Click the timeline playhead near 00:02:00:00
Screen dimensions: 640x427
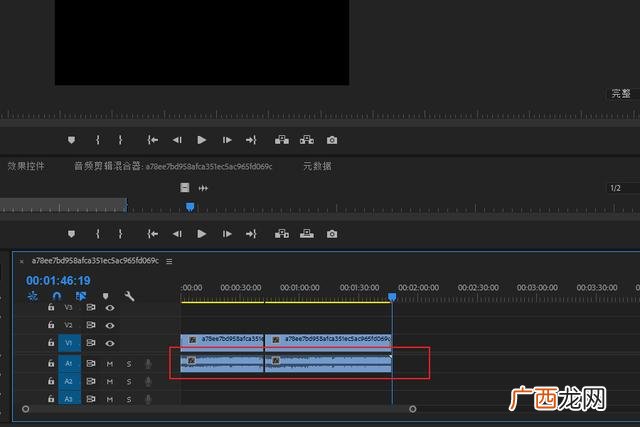pyautogui.click(x=392, y=297)
